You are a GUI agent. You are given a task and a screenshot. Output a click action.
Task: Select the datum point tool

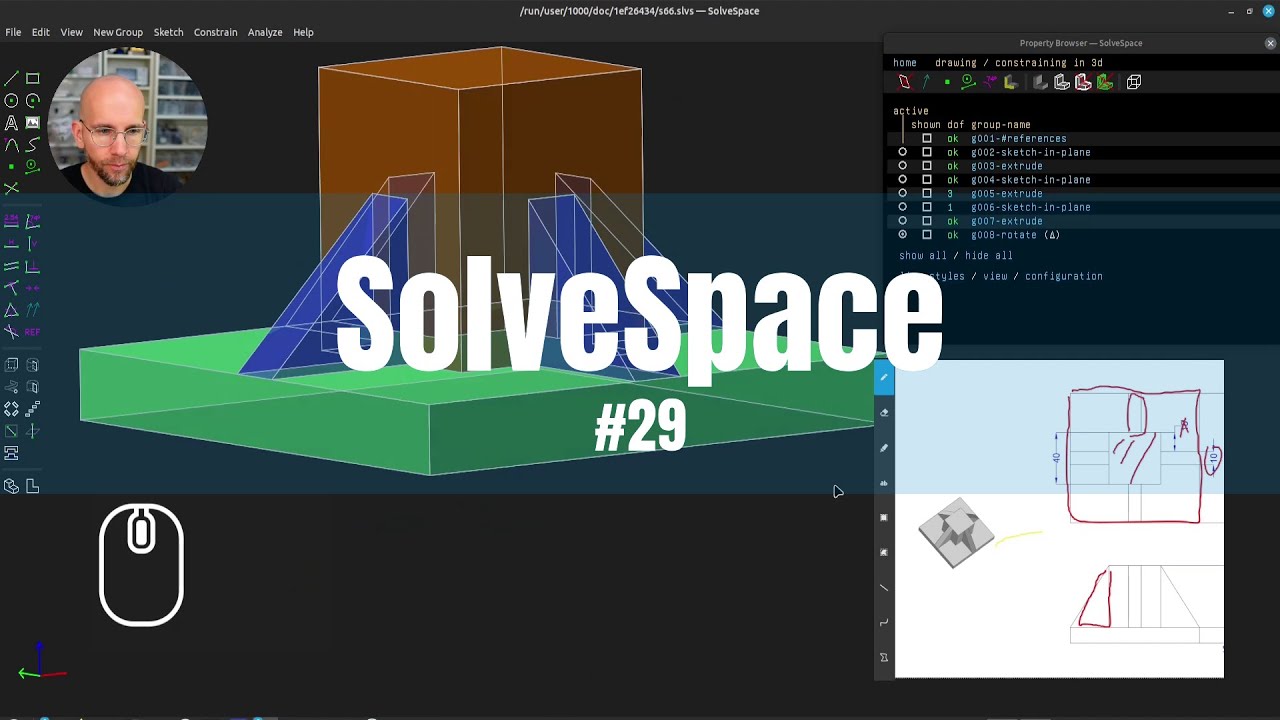click(11, 166)
